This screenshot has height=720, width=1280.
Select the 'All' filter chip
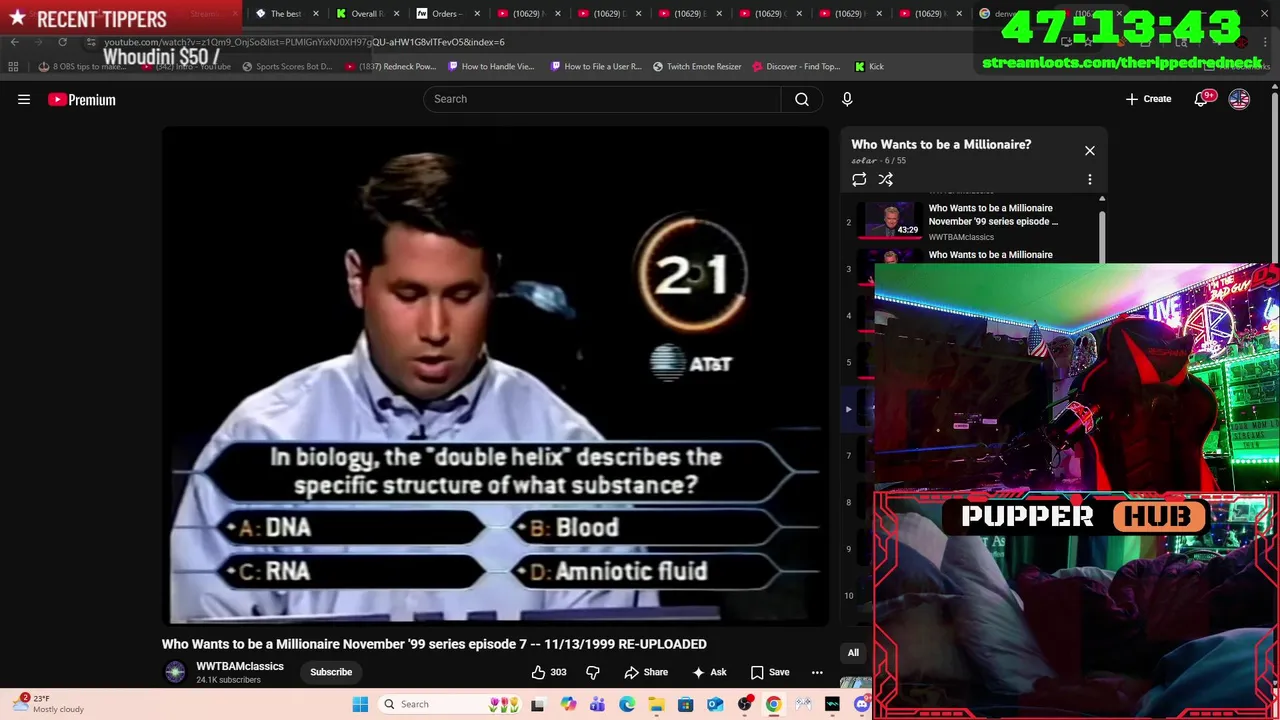click(x=853, y=653)
